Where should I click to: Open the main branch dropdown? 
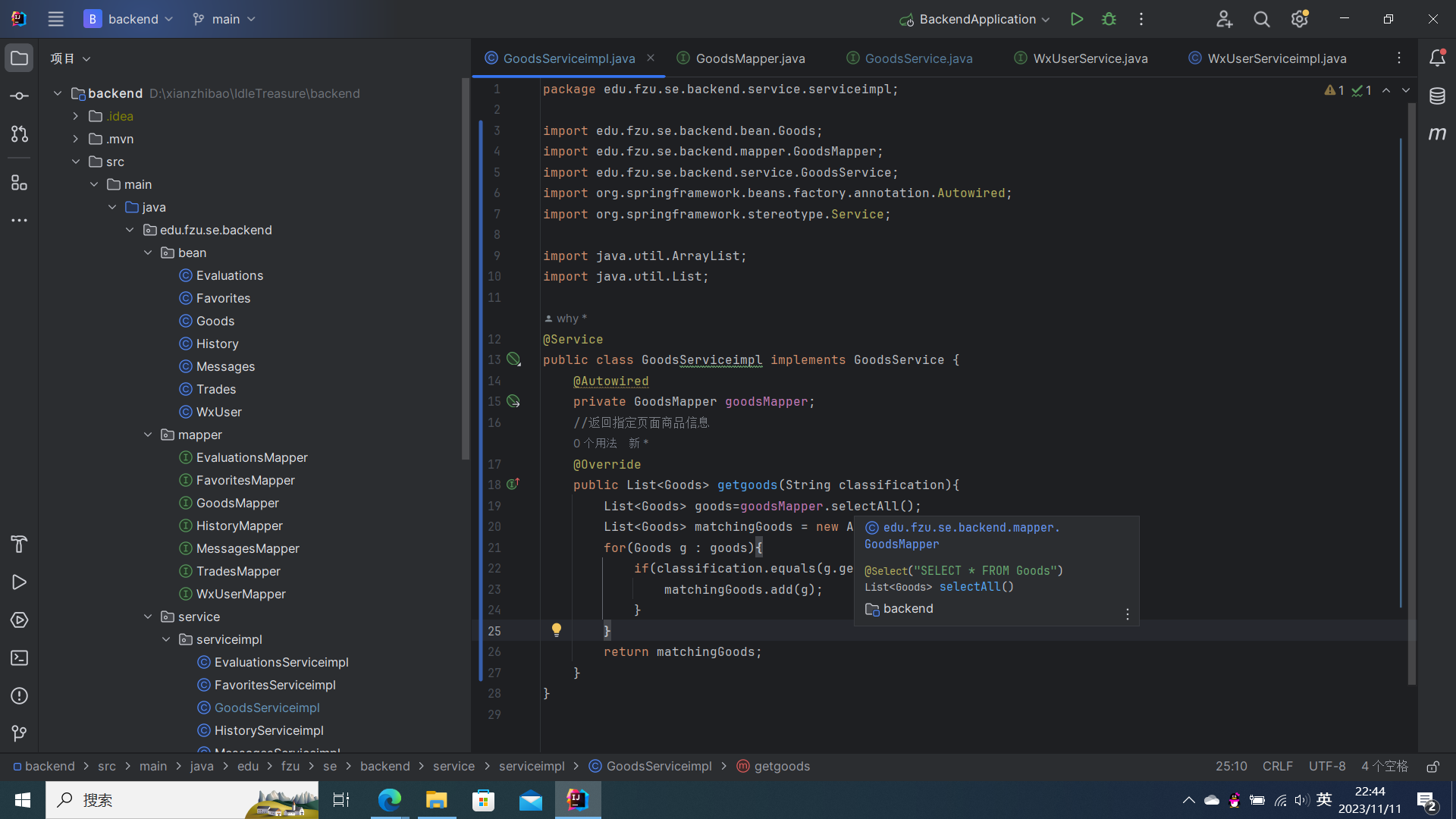click(x=224, y=19)
